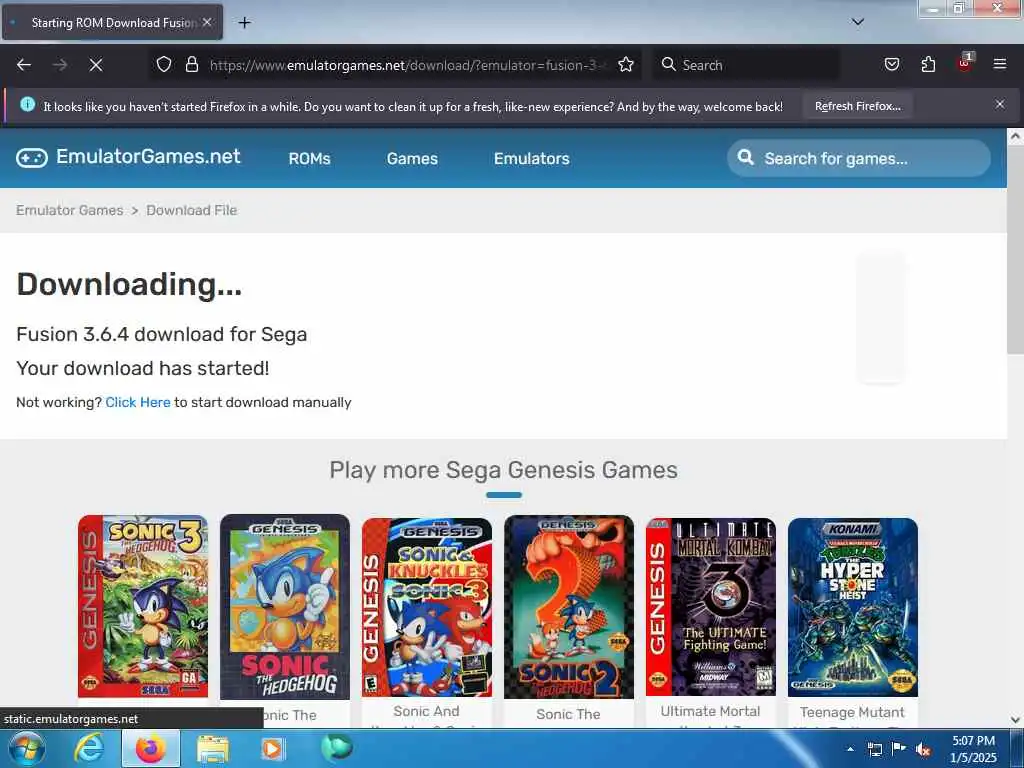Click the page scrollbar down arrow
Viewport: 1024px width, 768px height.
[x=1015, y=720]
